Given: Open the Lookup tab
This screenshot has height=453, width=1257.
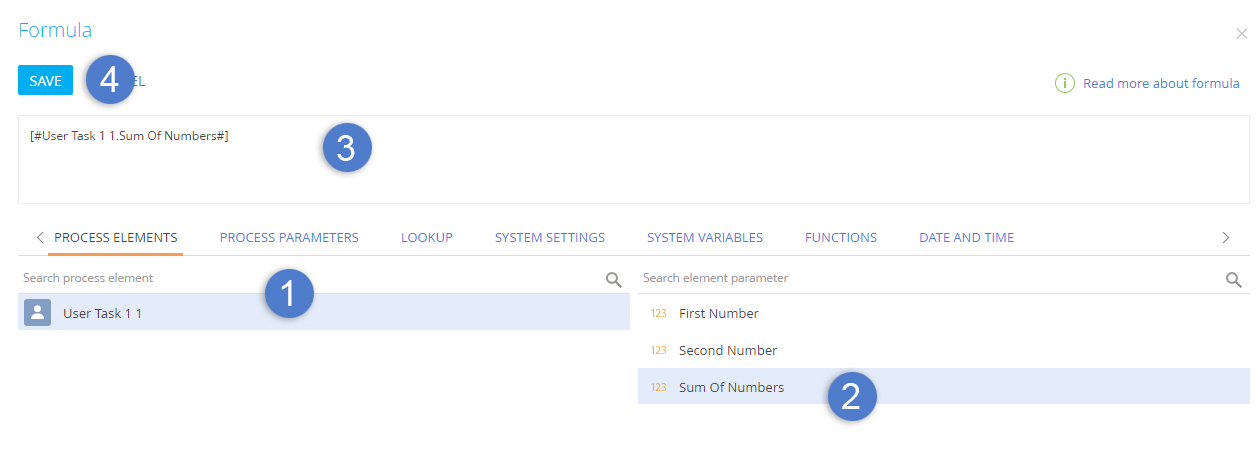Looking at the screenshot, I should pyautogui.click(x=427, y=238).
